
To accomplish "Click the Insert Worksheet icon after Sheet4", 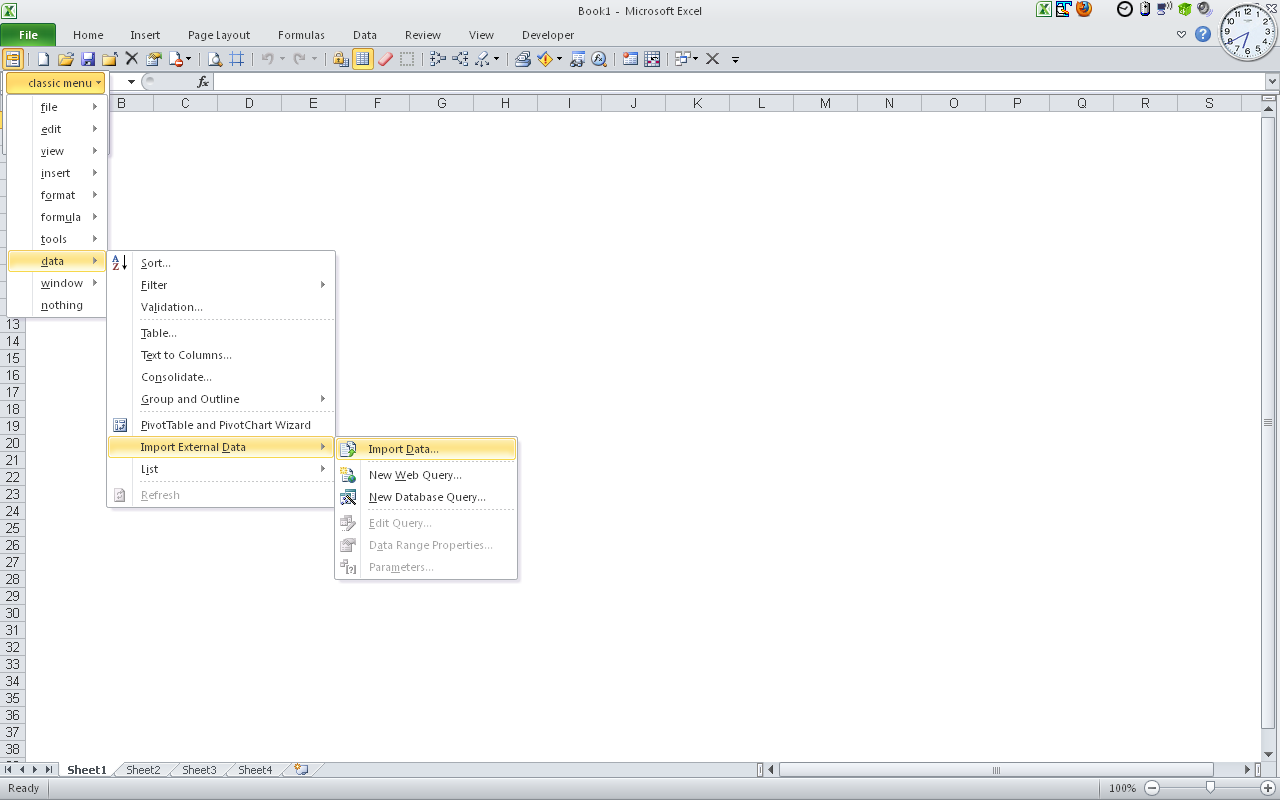I will pyautogui.click(x=301, y=770).
